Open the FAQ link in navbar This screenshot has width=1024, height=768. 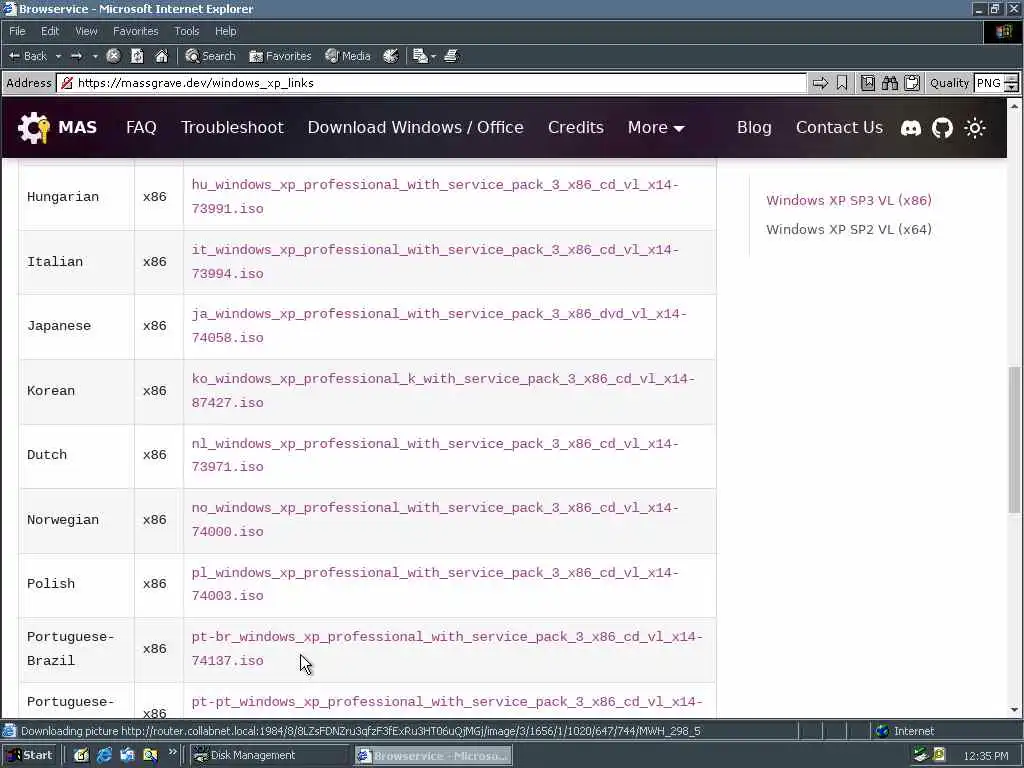click(x=141, y=127)
